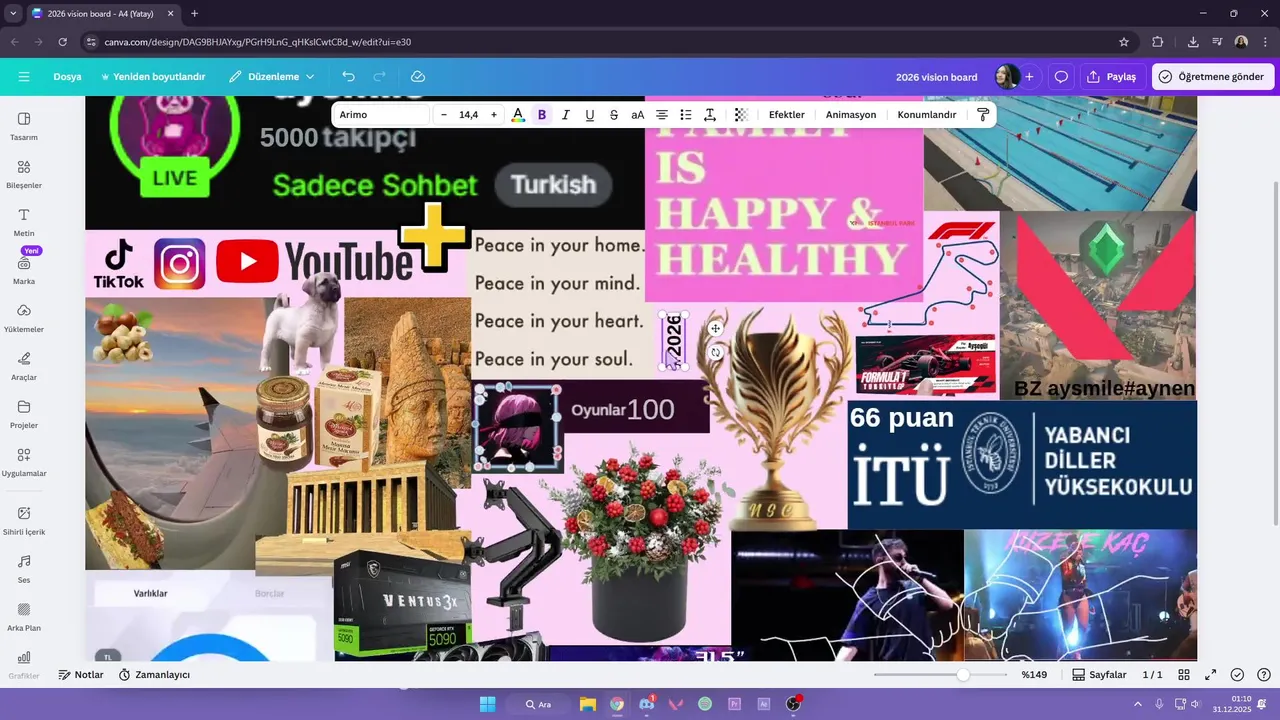Open the Uygulamalar apps panel
1280x720 pixels.
(24, 462)
